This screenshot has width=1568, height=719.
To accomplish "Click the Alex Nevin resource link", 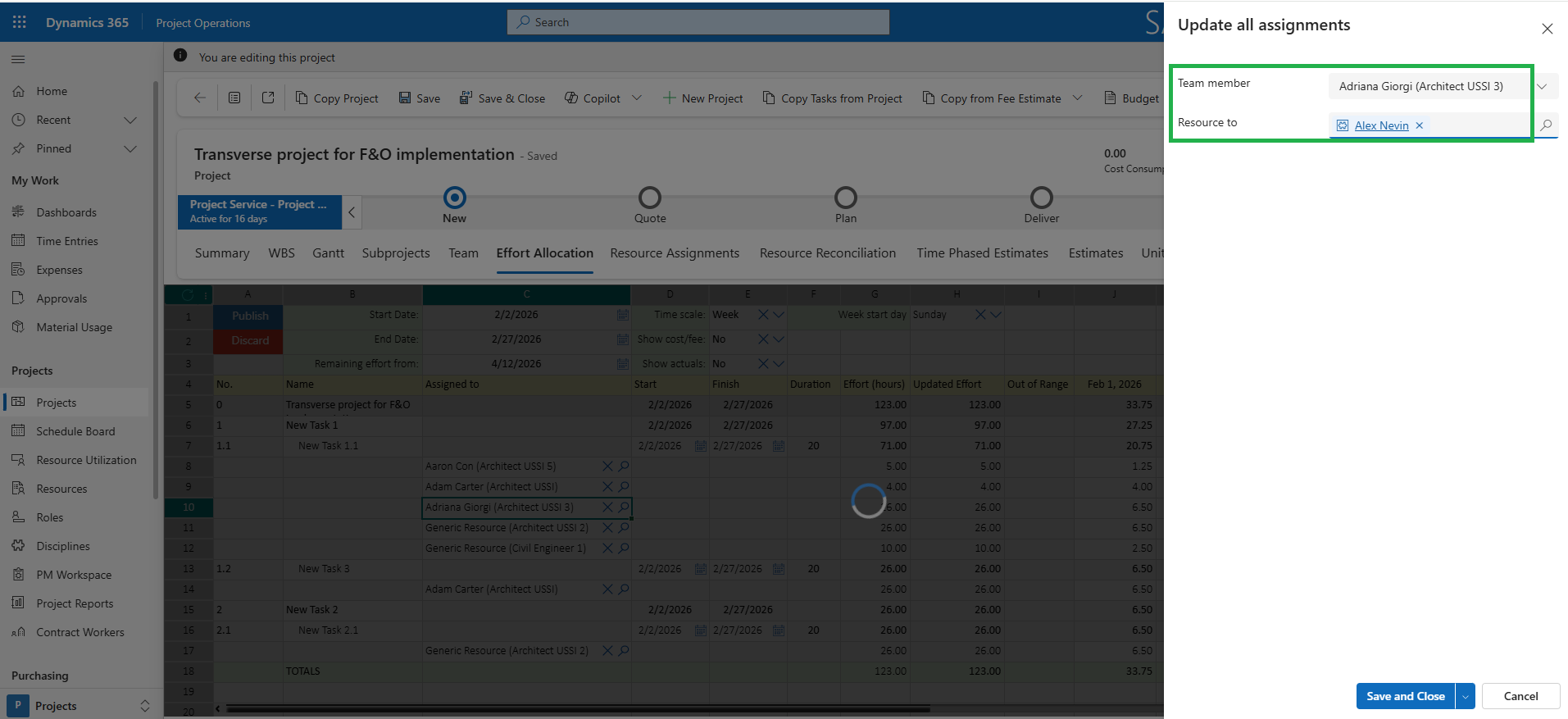I will (1381, 125).
